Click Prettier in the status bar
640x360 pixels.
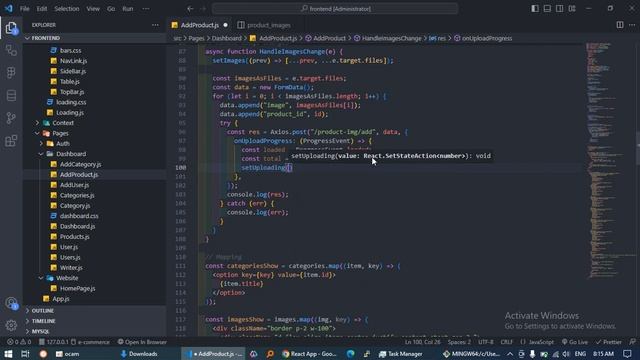(x=608, y=342)
